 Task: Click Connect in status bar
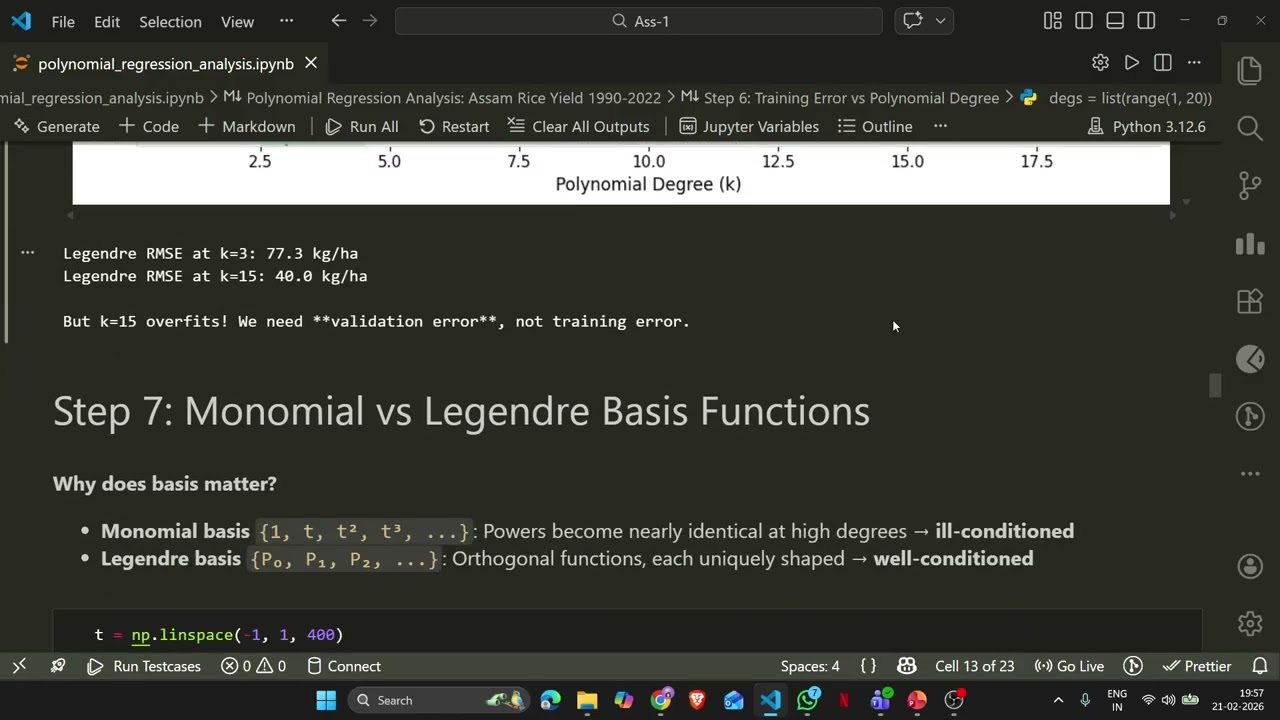pos(343,666)
